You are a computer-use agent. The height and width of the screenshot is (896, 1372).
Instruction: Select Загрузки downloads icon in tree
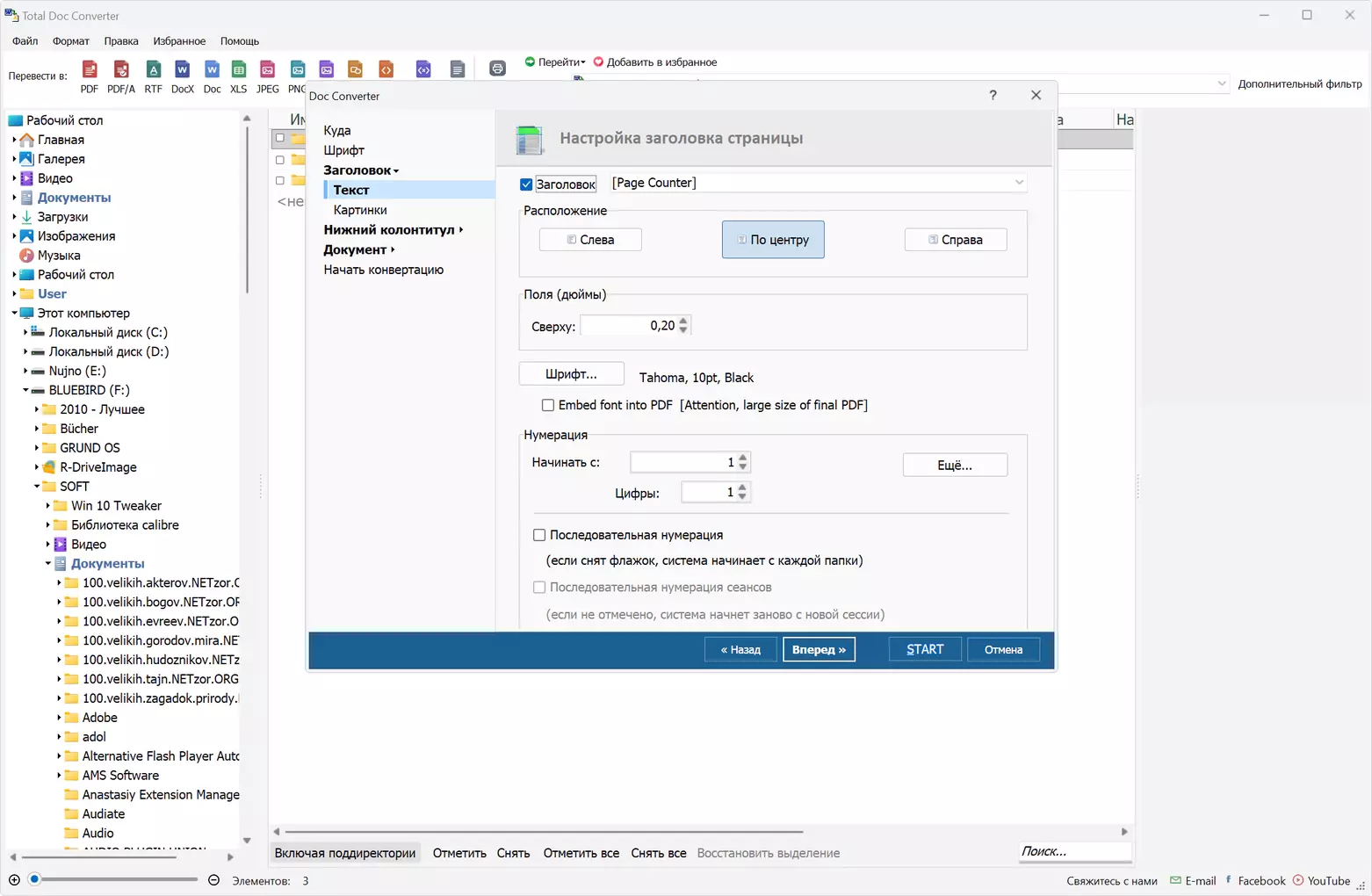coord(26,217)
